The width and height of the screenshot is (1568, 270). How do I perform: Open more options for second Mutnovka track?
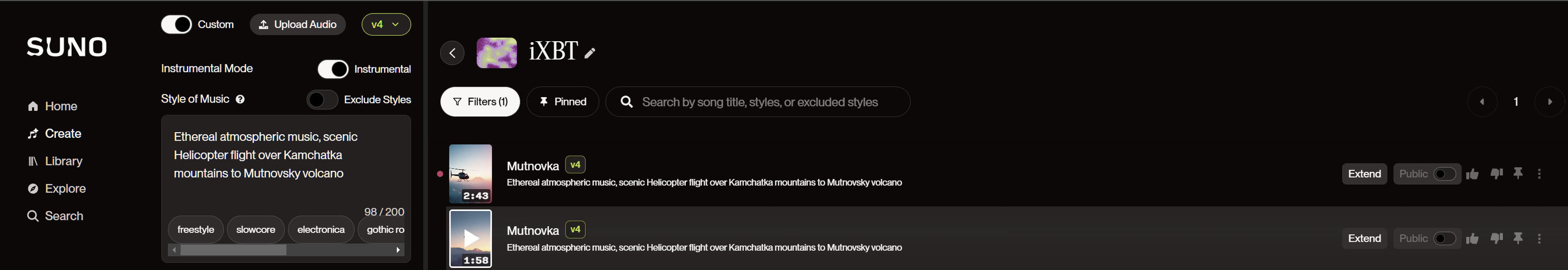click(1539, 238)
